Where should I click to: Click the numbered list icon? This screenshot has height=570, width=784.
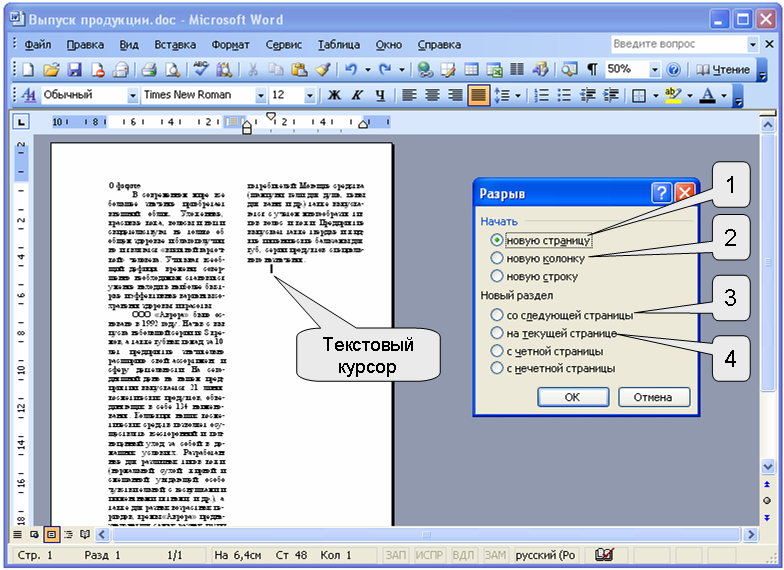541,96
